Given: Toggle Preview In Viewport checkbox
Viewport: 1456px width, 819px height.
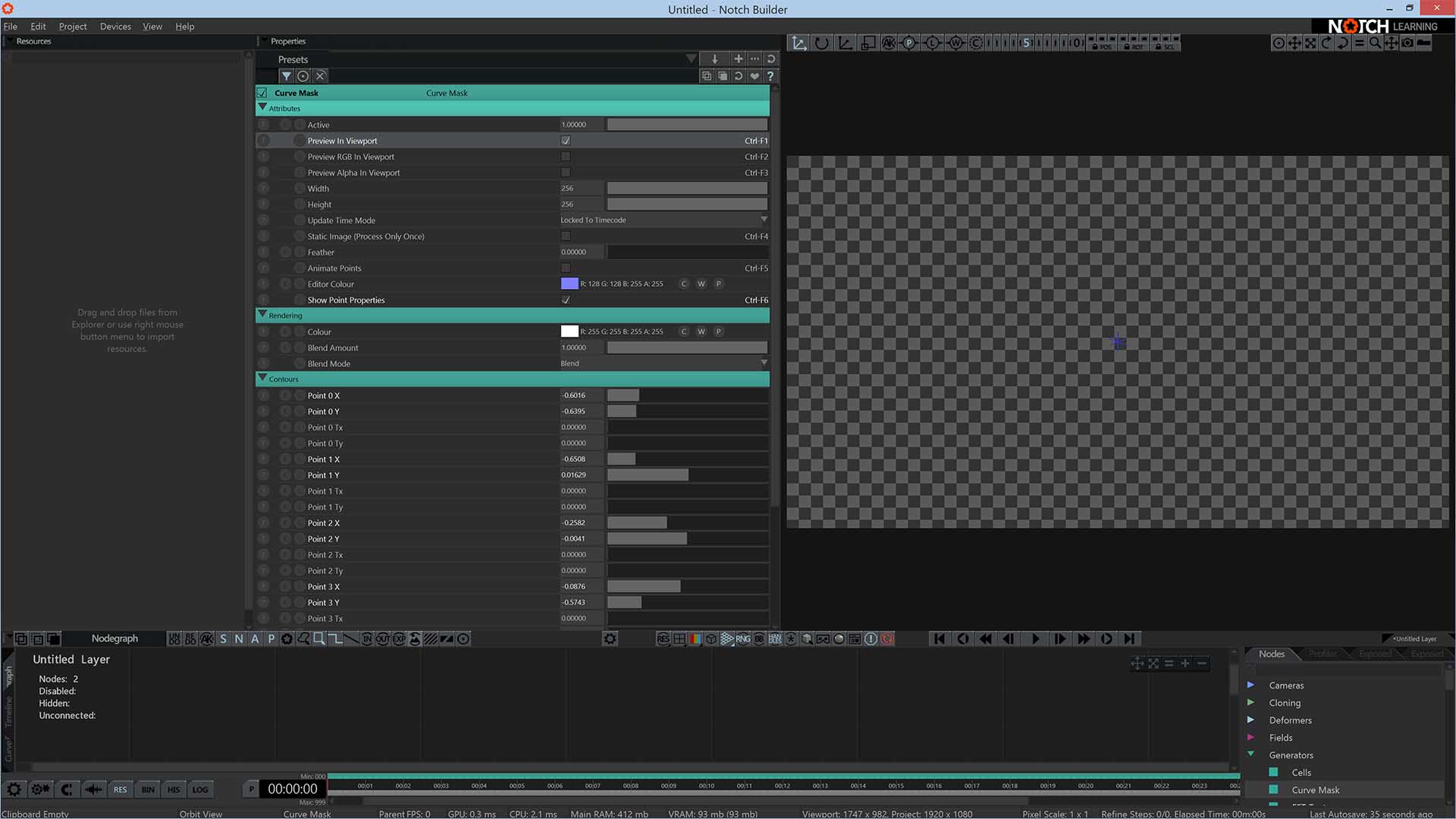Looking at the screenshot, I should coord(566,140).
